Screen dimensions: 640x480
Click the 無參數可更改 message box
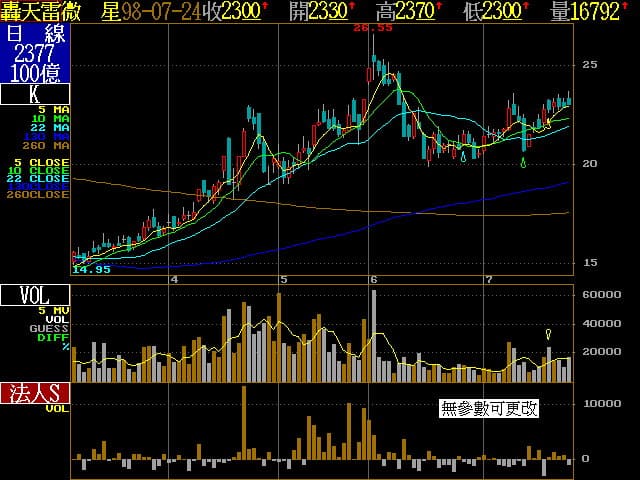coord(489,408)
